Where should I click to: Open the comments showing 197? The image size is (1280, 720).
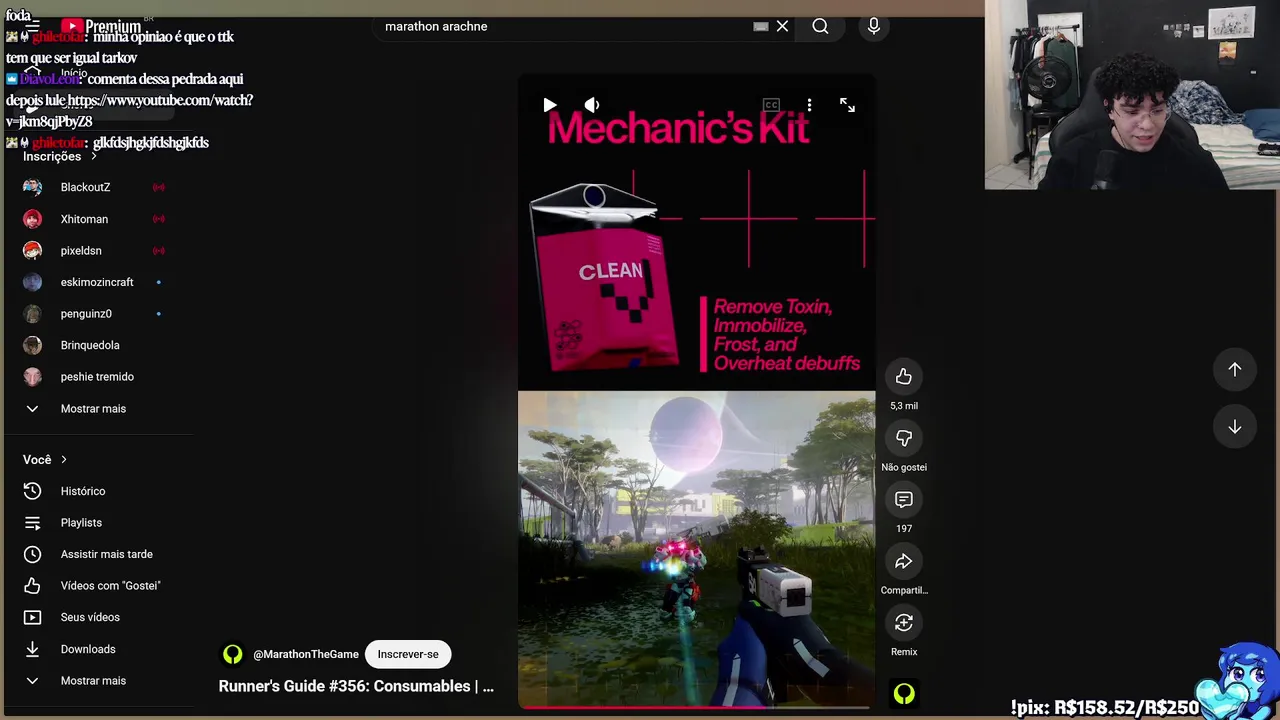(x=904, y=499)
